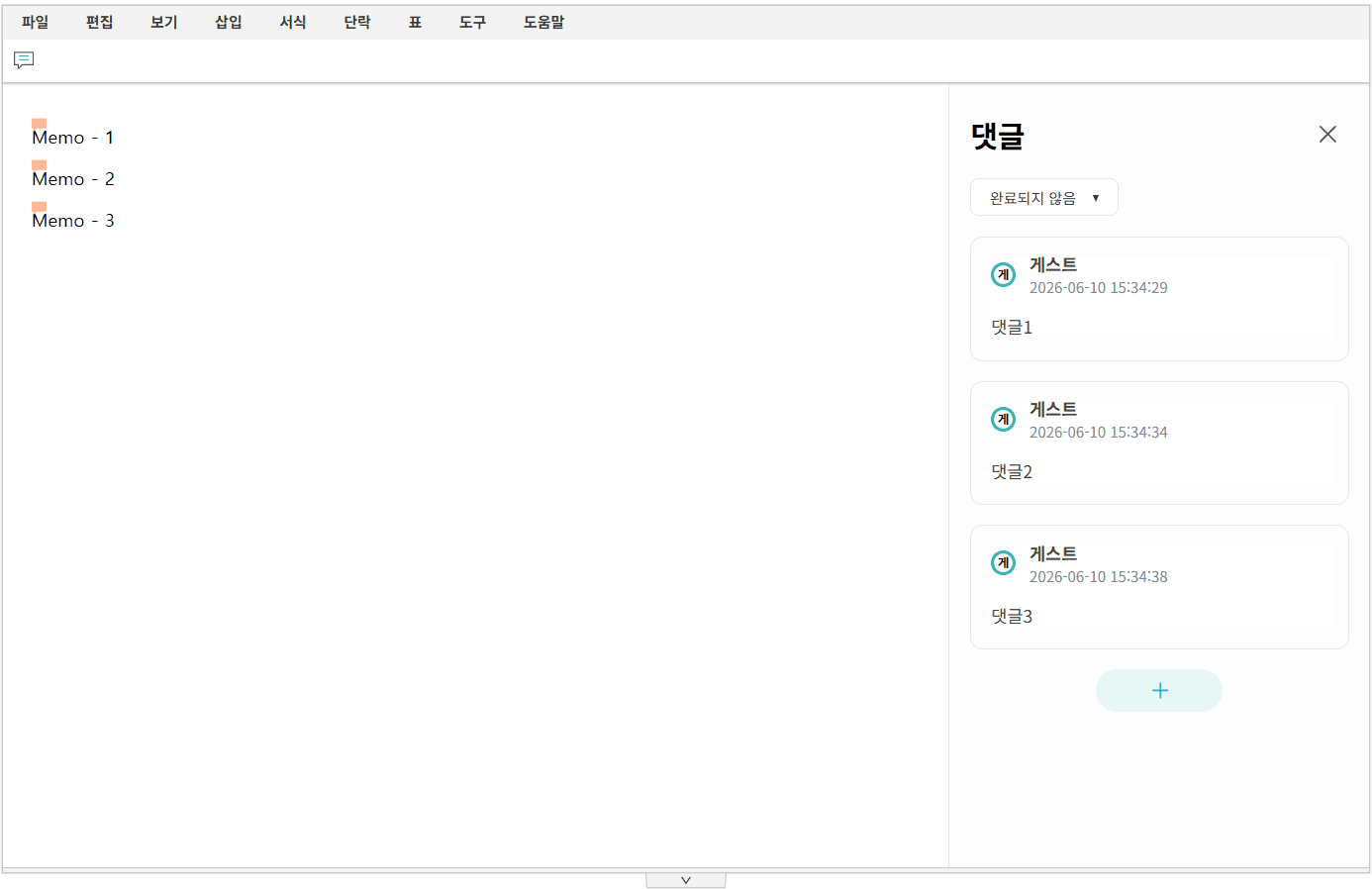Click the timestamp 2026-06-10 15:34:29
The width and height of the screenshot is (1372, 889).
coord(1099,288)
